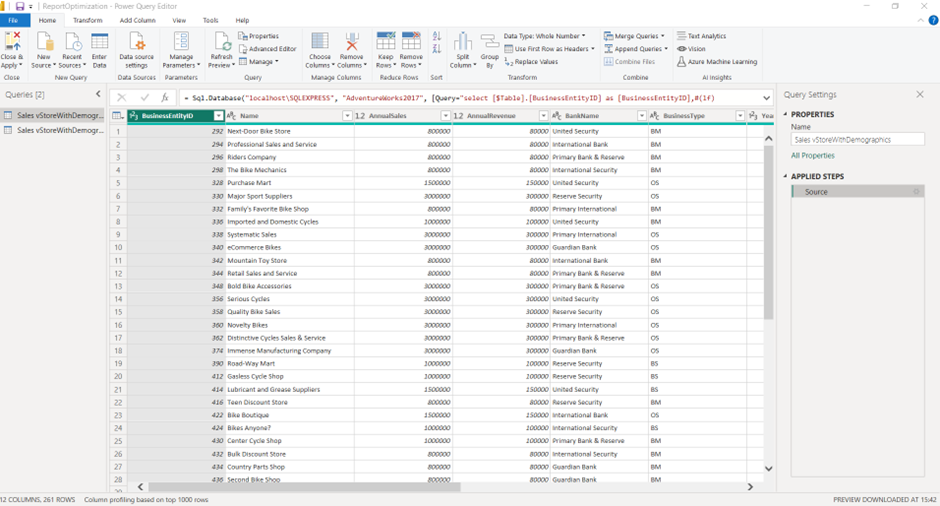Click the Choose Columns icon
Viewport: 940px width, 506px height.
pyautogui.click(x=320, y=42)
